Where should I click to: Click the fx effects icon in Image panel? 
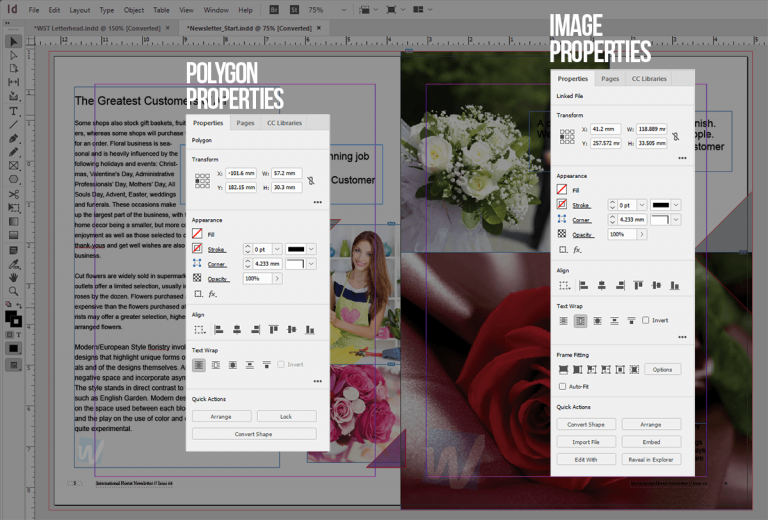577,250
